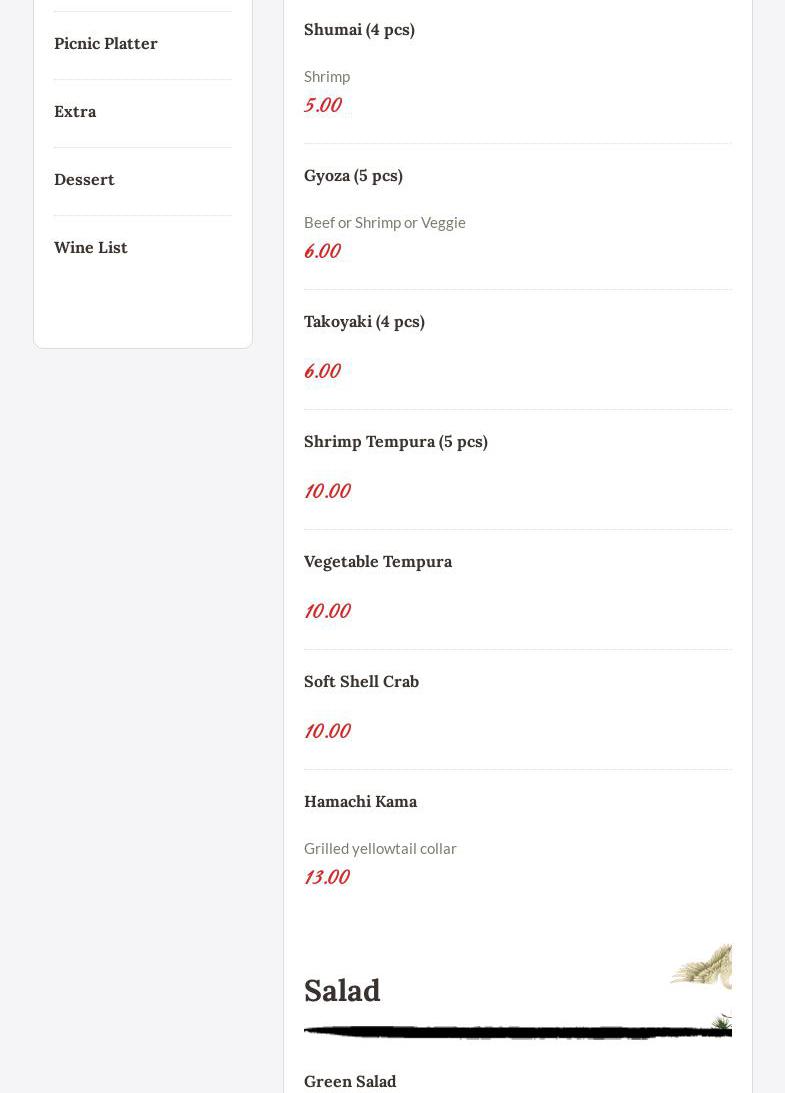This screenshot has height=1093, width=785.
Task: Click the 5.00 price under Shumai
Action: (322, 105)
